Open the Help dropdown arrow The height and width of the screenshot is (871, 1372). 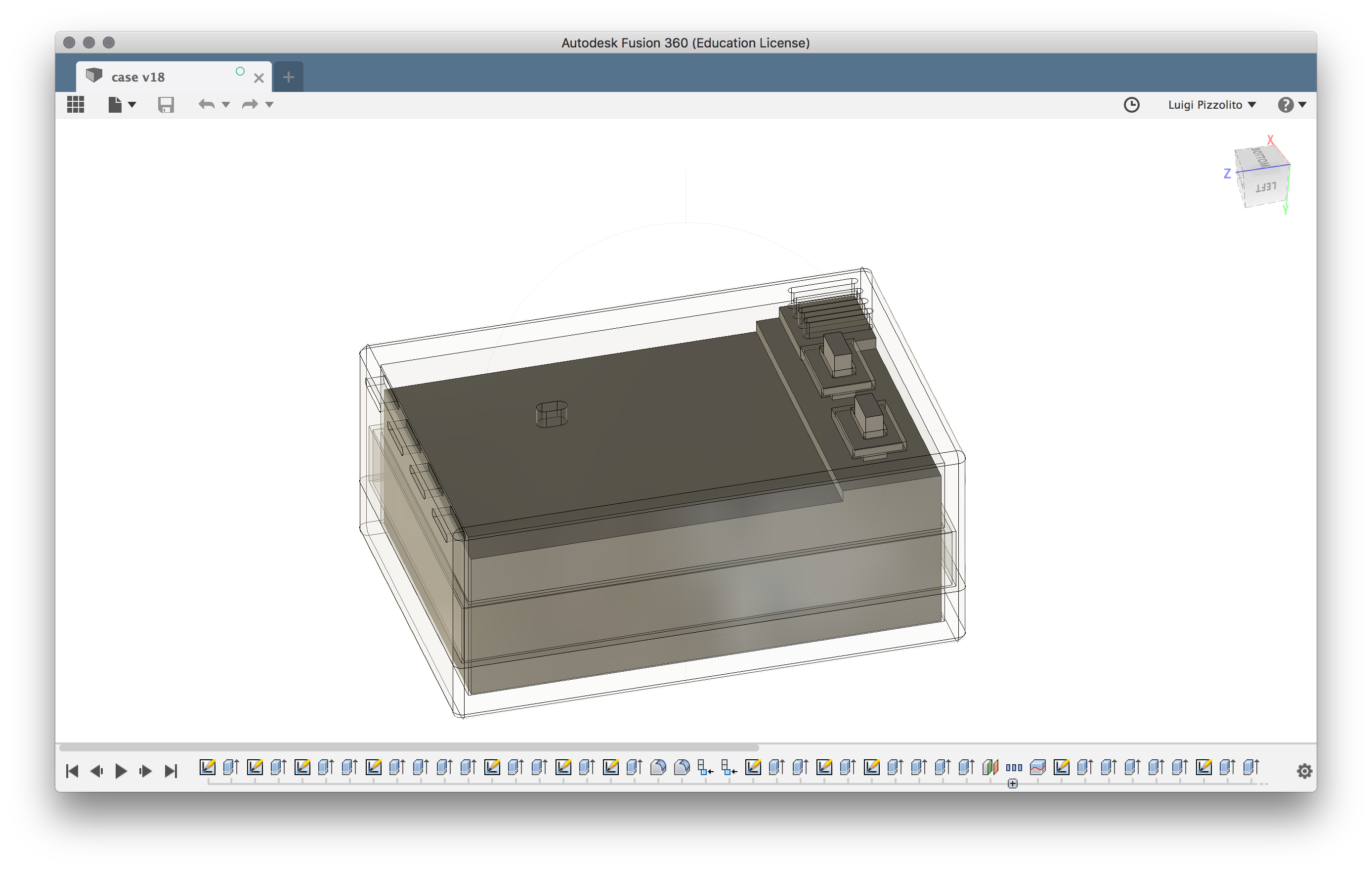point(1302,105)
